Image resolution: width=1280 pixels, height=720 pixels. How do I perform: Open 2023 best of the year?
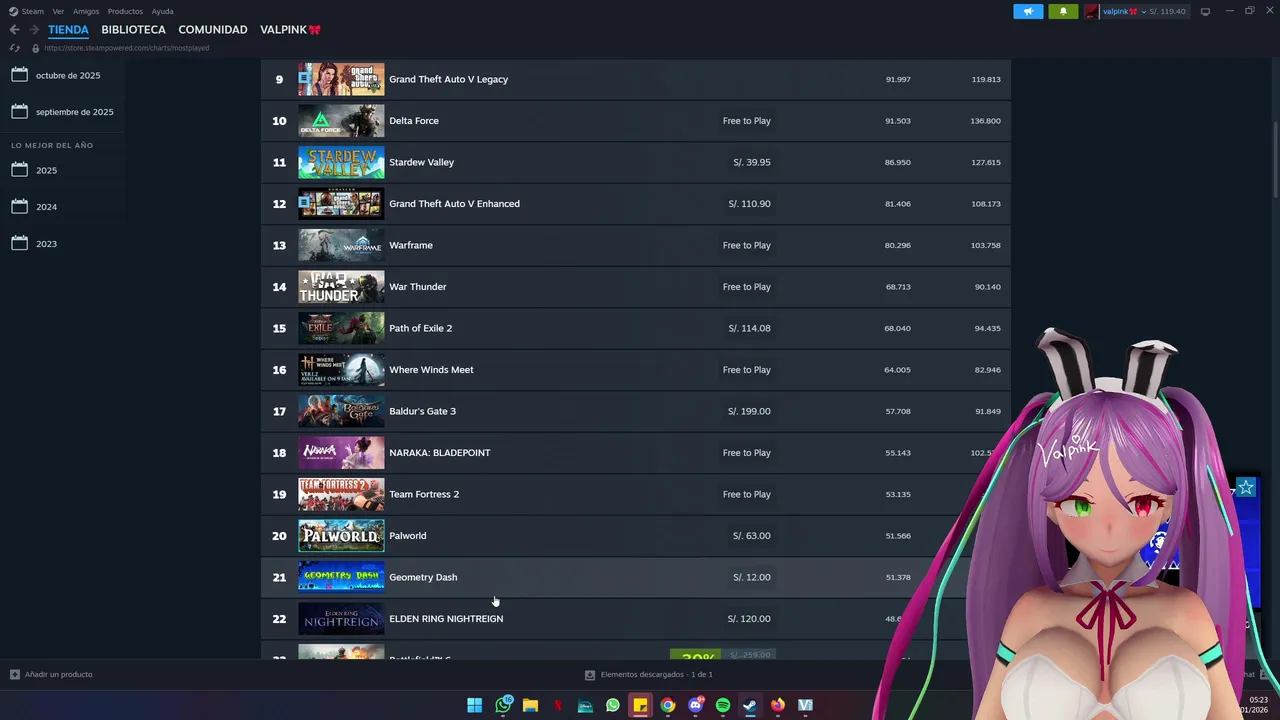click(x=47, y=244)
